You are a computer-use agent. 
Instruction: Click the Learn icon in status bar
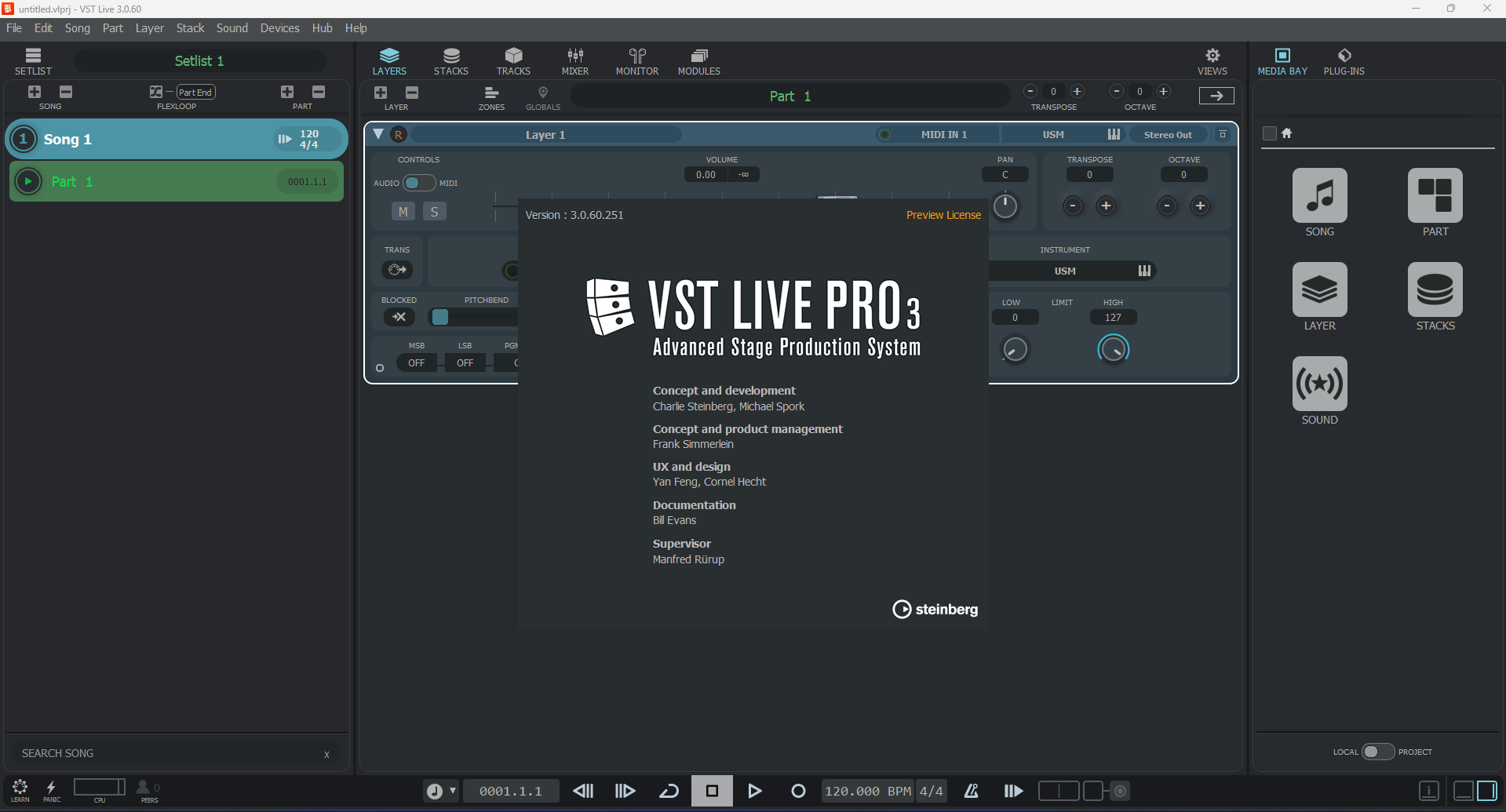[x=20, y=790]
